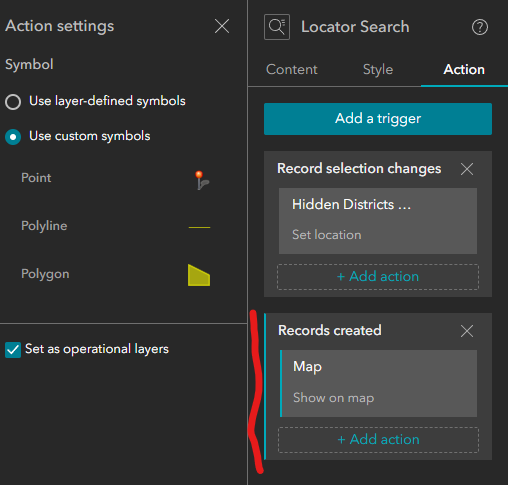The height and width of the screenshot is (485, 508).
Task: Switch to the Style tab
Action: [x=378, y=69]
